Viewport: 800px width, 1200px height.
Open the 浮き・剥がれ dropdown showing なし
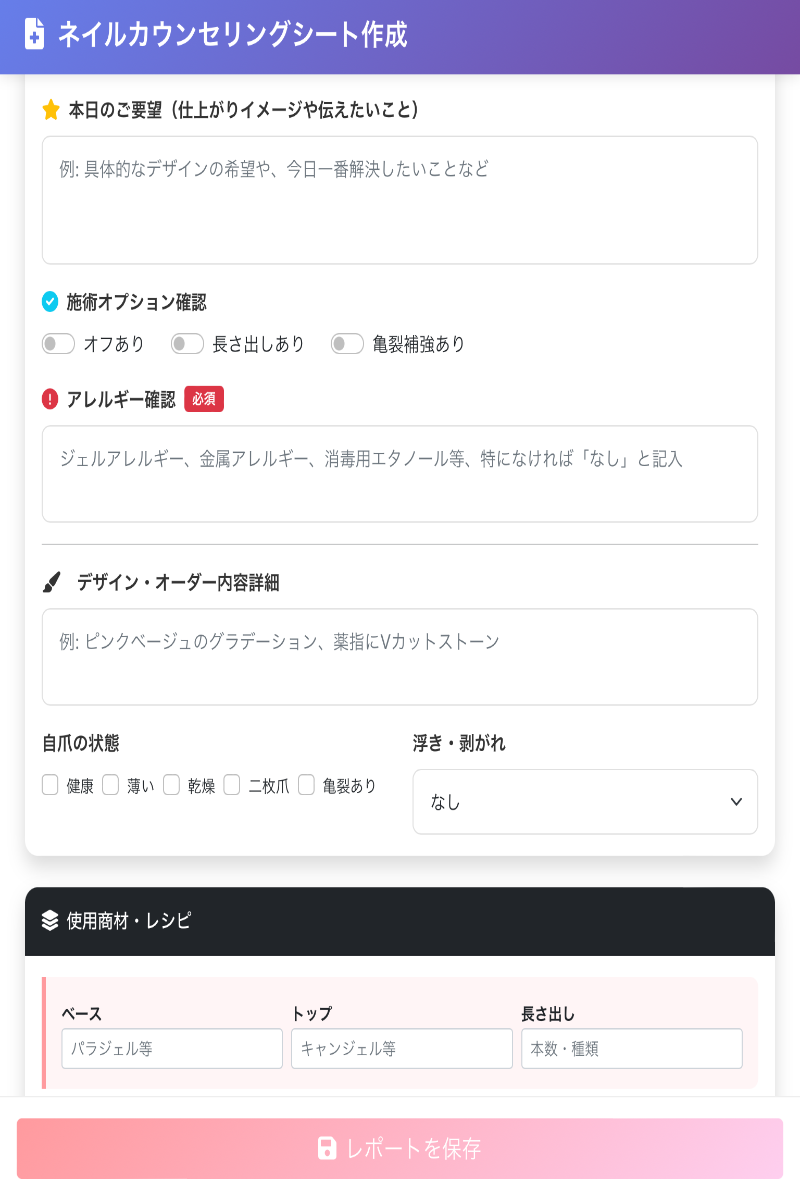585,801
